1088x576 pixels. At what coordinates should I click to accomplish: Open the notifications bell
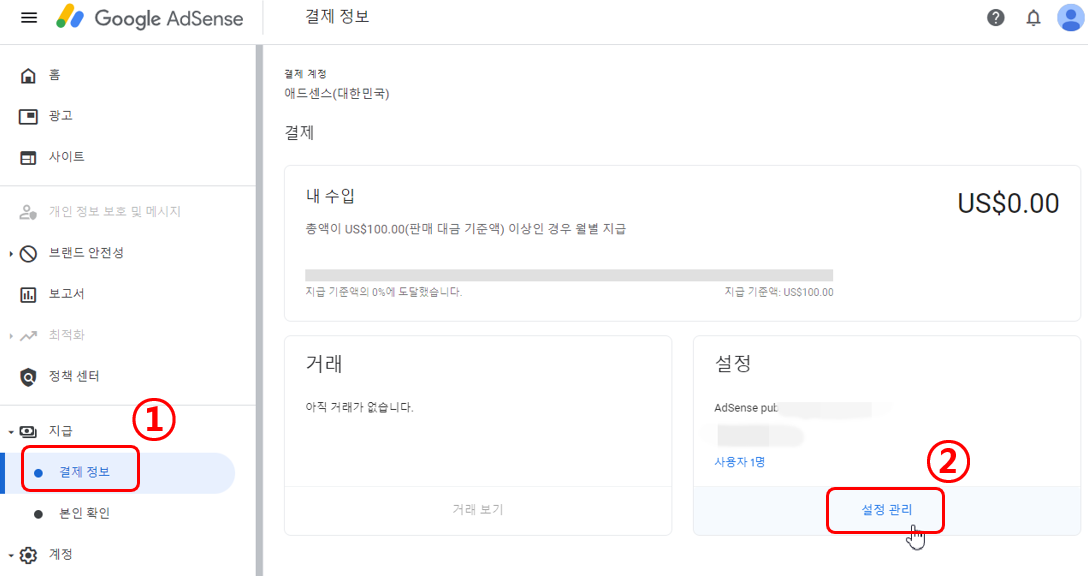click(1033, 17)
